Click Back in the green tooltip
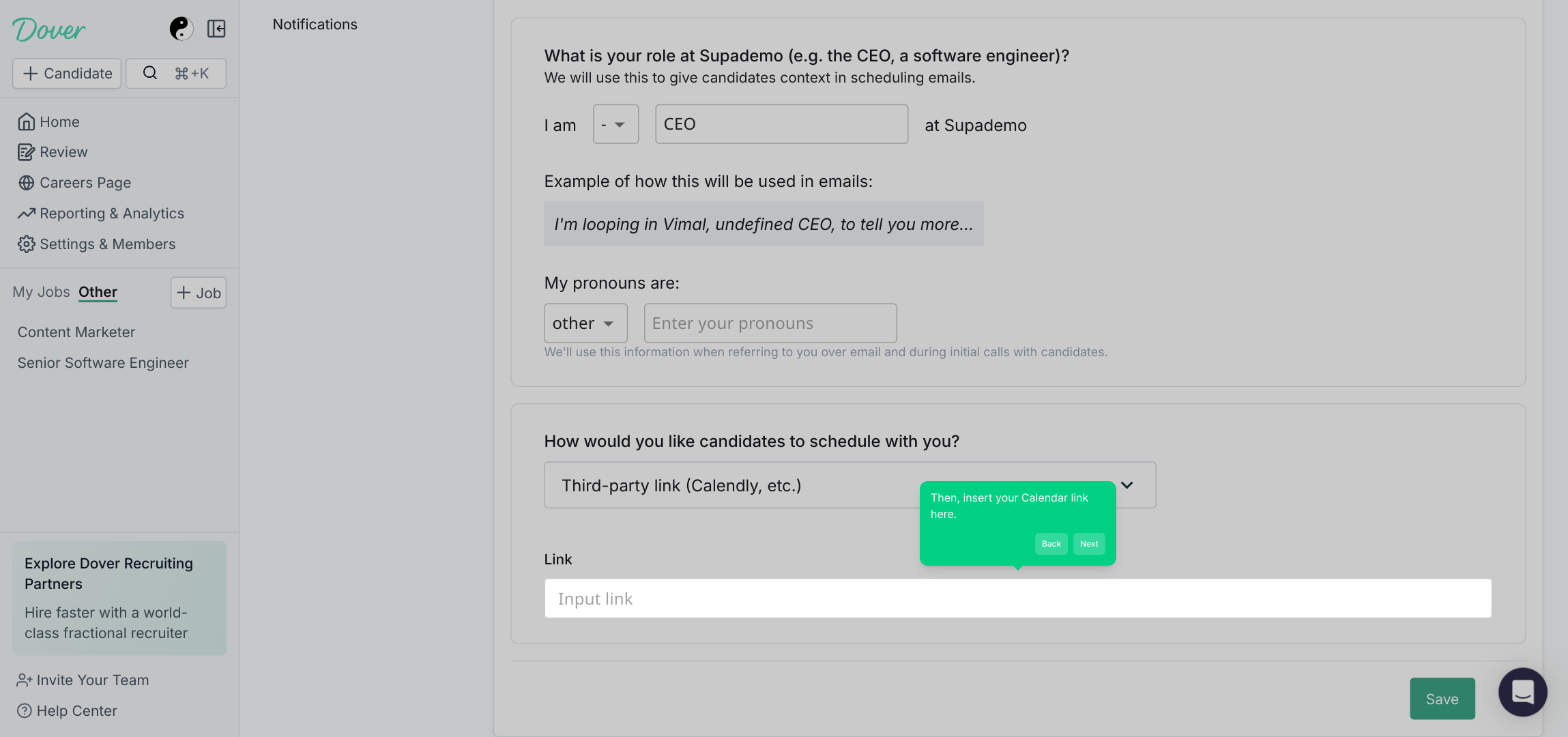 pyautogui.click(x=1051, y=544)
